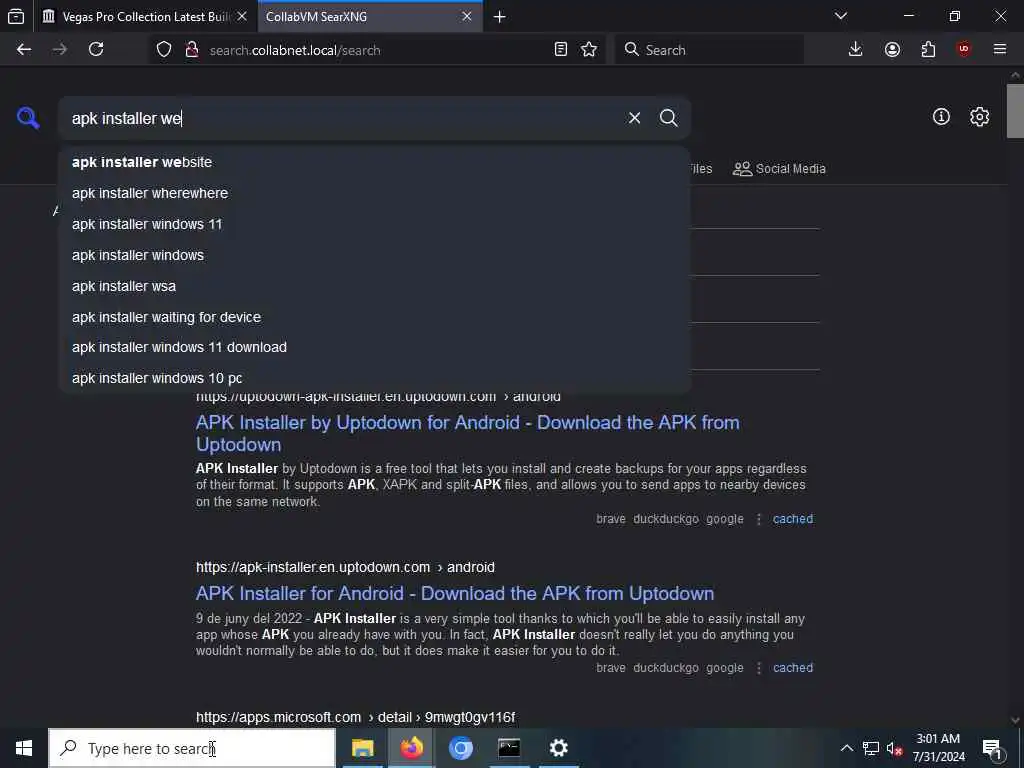Close the CollabVM SearXNG tab
This screenshot has width=1024, height=768.
point(466,17)
